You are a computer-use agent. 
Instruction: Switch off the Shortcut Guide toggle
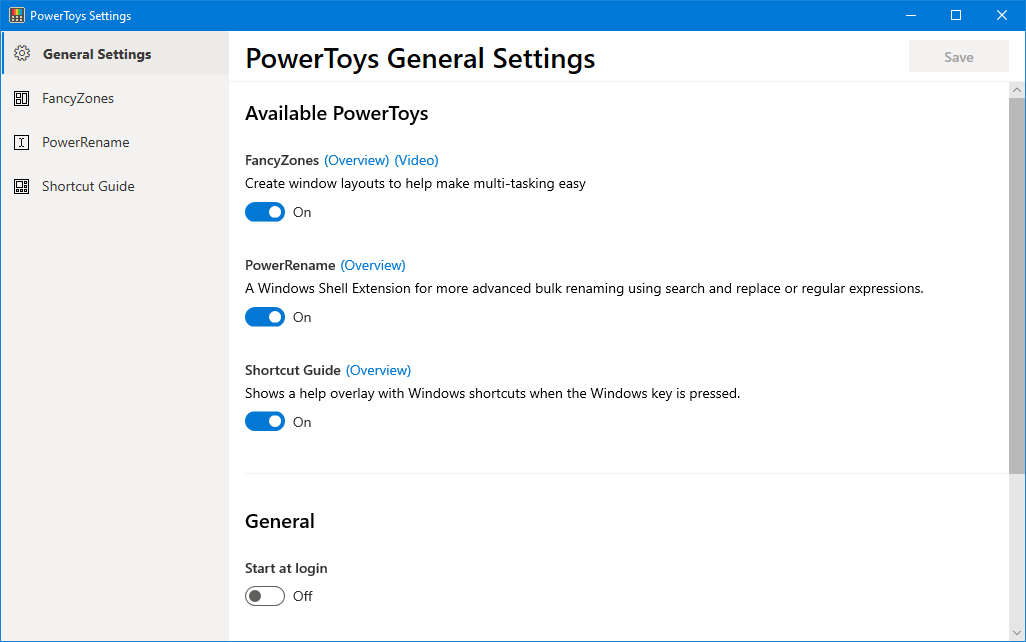point(265,421)
